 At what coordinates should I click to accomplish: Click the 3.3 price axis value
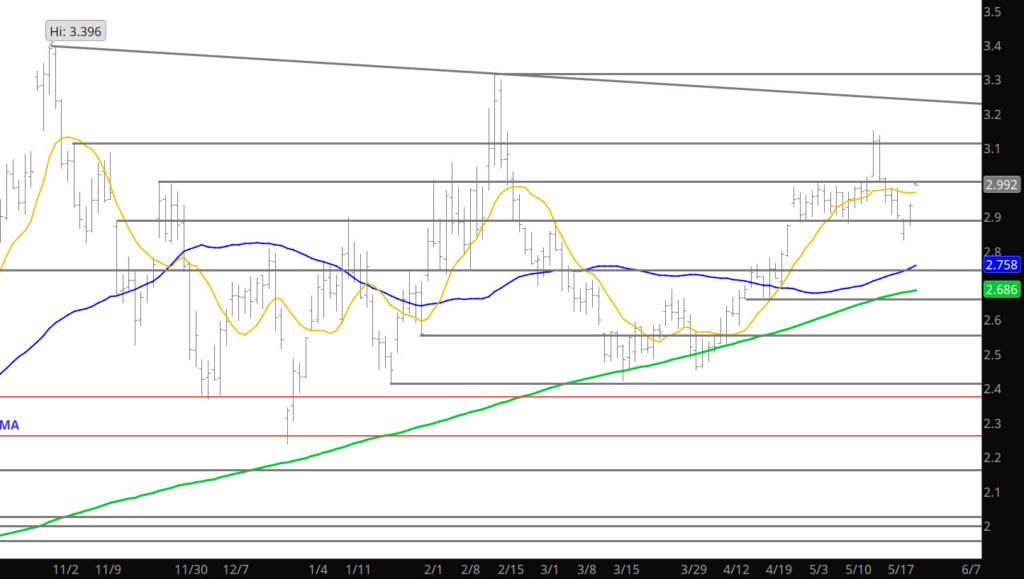(993, 80)
